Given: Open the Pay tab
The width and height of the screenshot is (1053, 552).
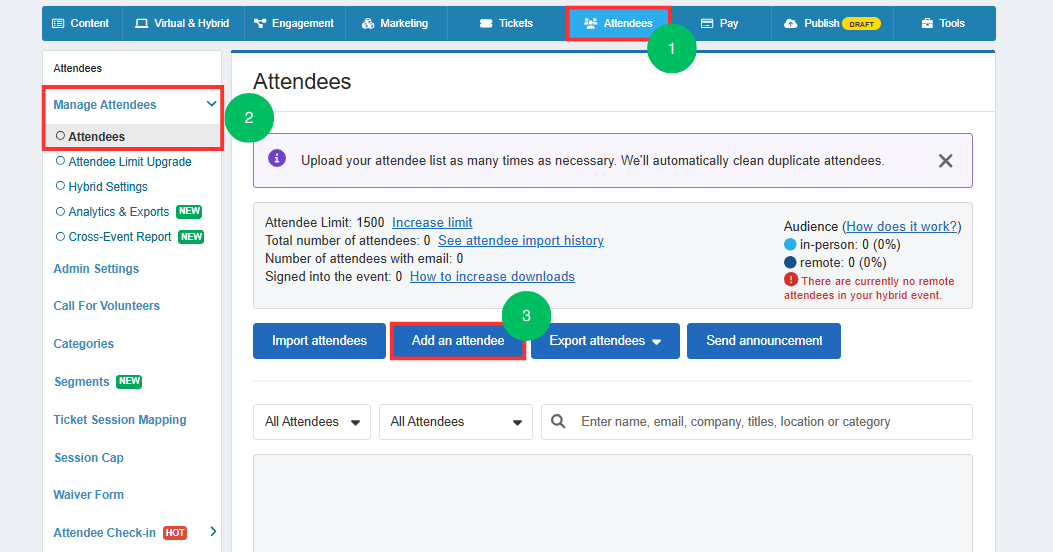Looking at the screenshot, I should [719, 23].
